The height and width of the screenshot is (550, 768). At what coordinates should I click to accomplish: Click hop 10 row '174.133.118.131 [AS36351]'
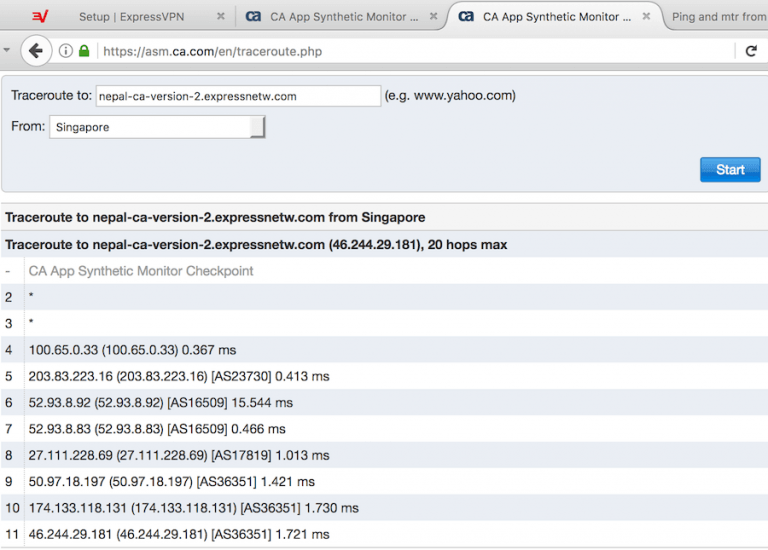coord(384,508)
